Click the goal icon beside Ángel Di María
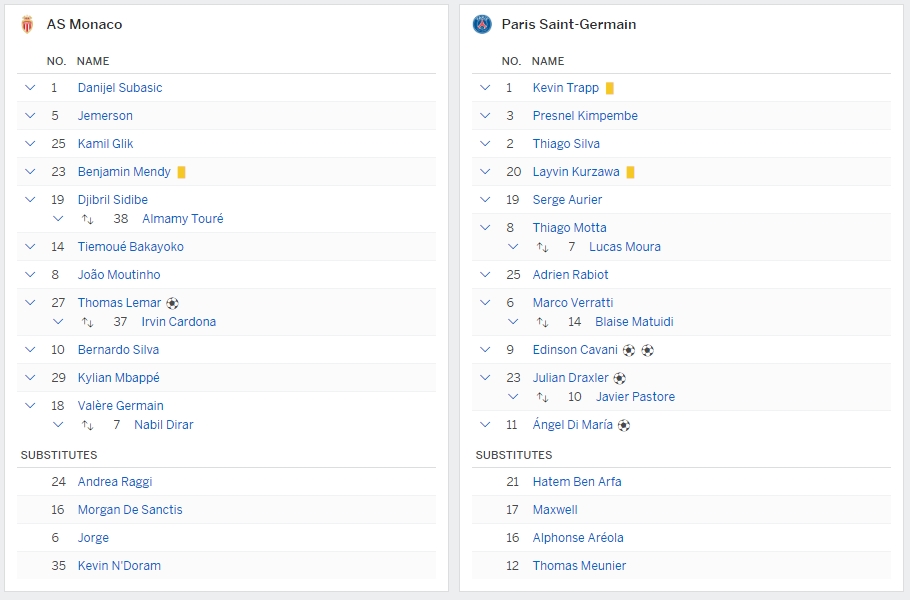Image resolution: width=910 pixels, height=600 pixels. click(x=624, y=425)
